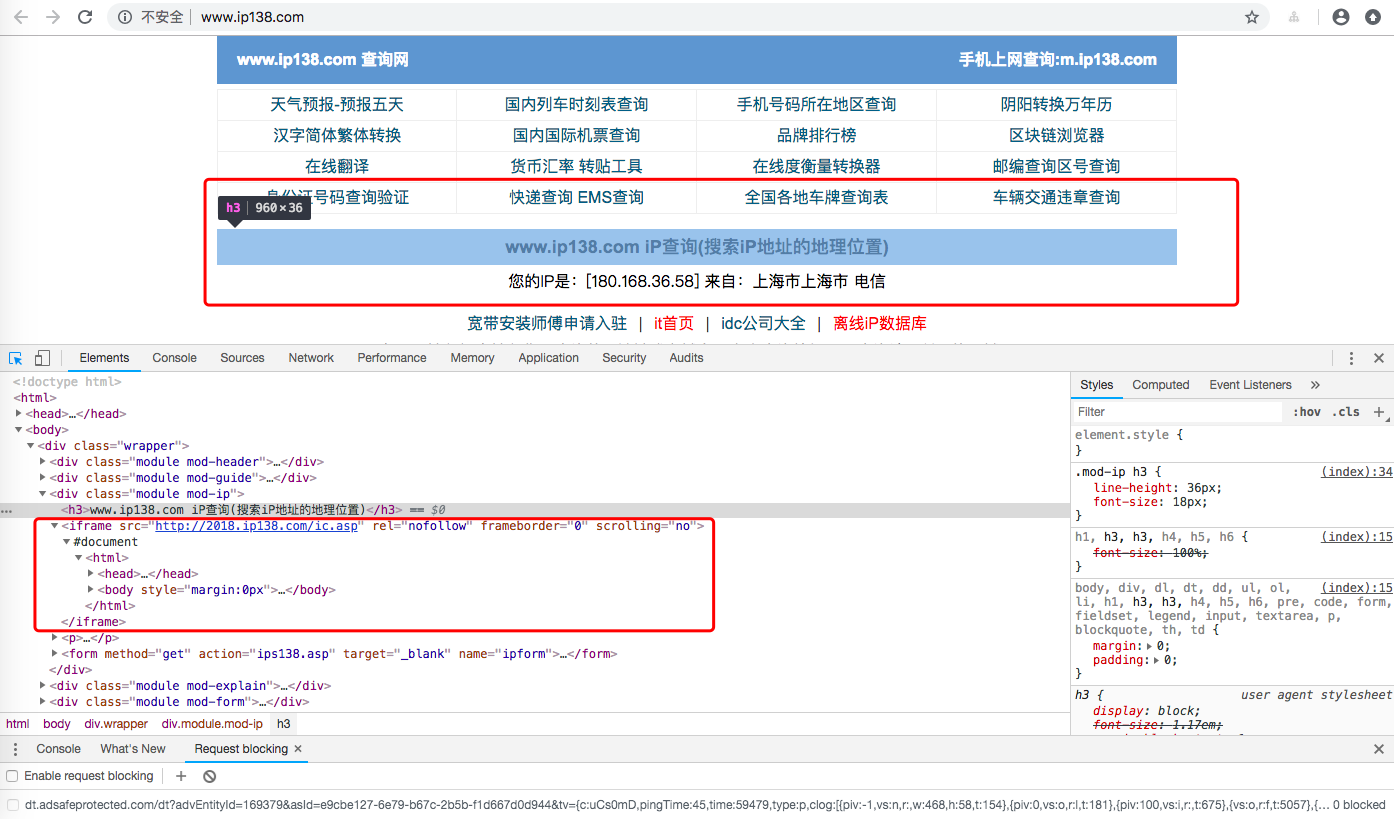Collapse the #document node
Viewport: 1394px width, 819px height.
coord(67,542)
